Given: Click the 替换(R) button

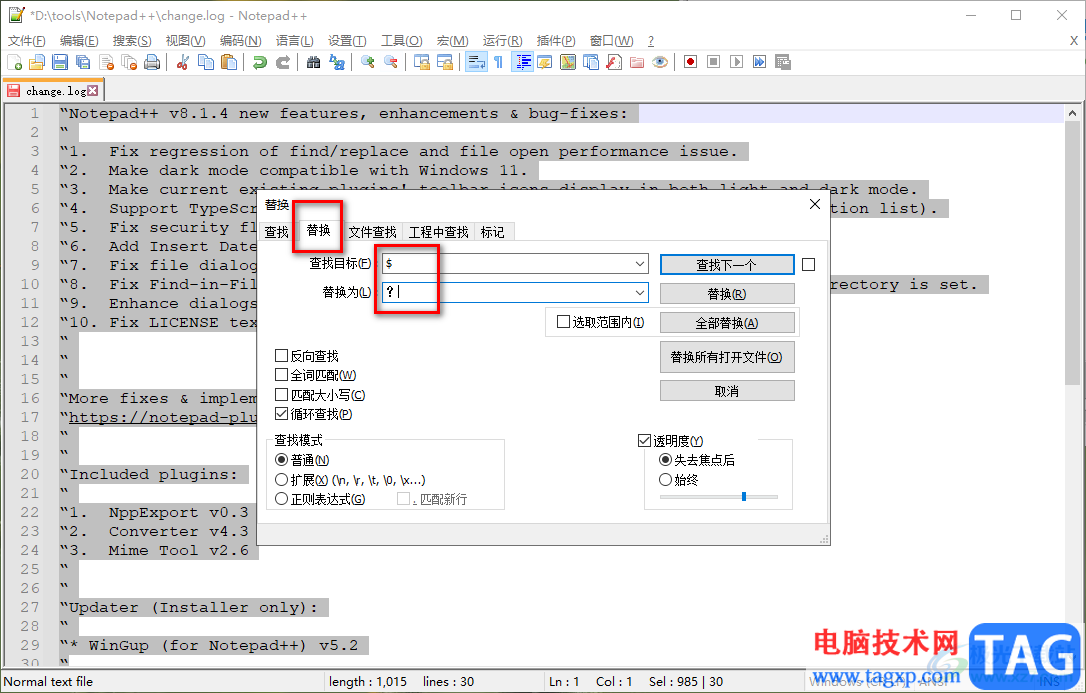Looking at the screenshot, I should click(x=727, y=294).
